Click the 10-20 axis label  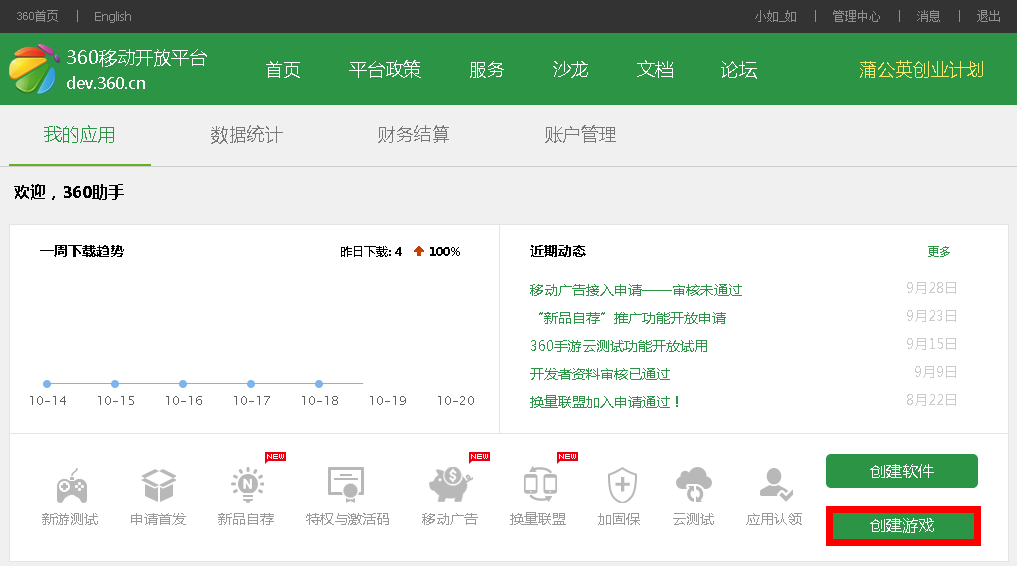coord(456,401)
